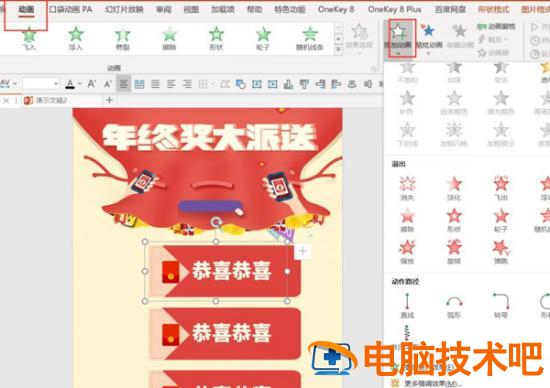Image resolution: width=550 pixels, height=388 pixels.
Task: Toggle center alignment button in quick toolbar
Action: pos(123,84)
